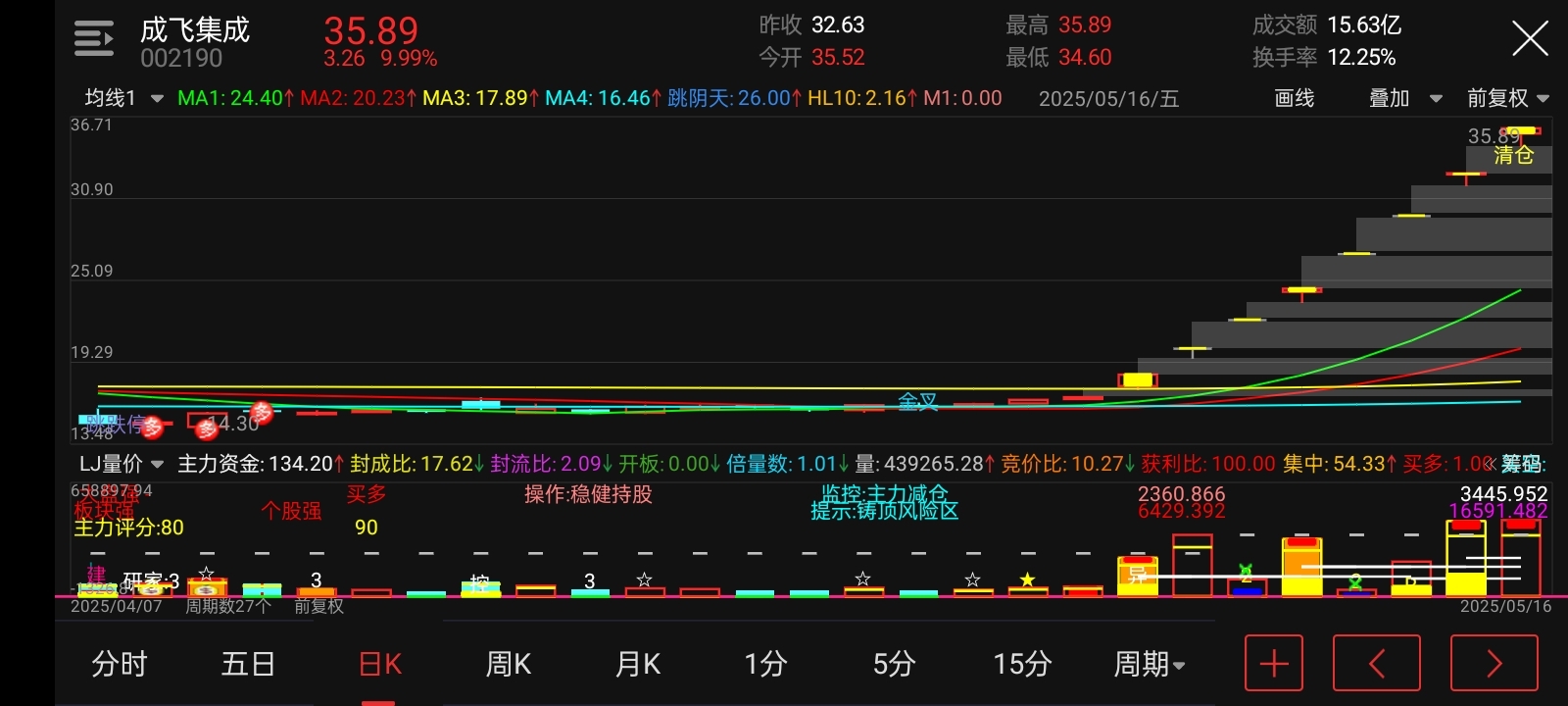
Task: Tap the 集中: 54.33 value
Action: coord(1340,464)
